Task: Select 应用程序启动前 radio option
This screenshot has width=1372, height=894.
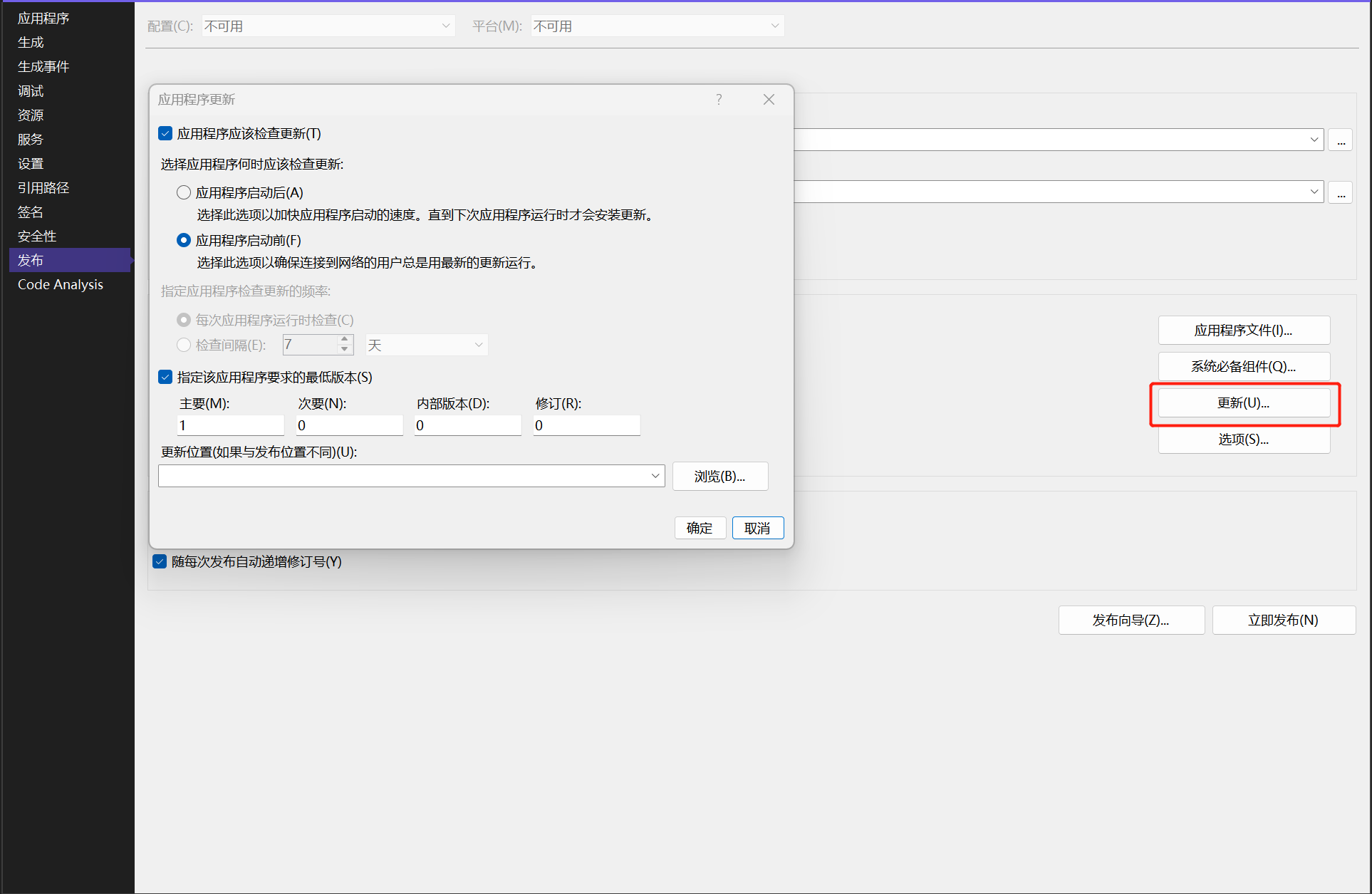Action: click(x=184, y=241)
